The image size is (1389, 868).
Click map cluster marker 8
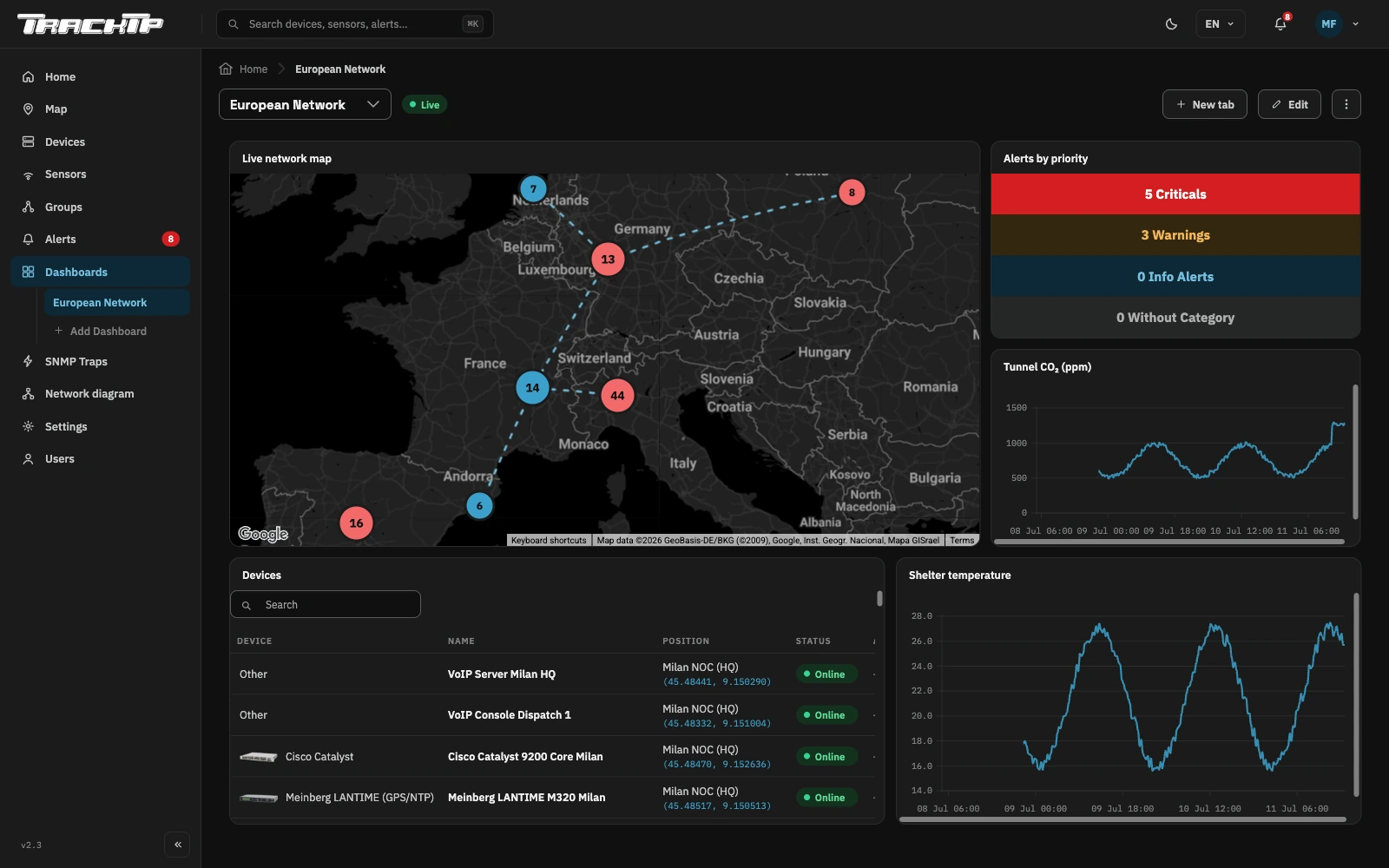pos(852,193)
